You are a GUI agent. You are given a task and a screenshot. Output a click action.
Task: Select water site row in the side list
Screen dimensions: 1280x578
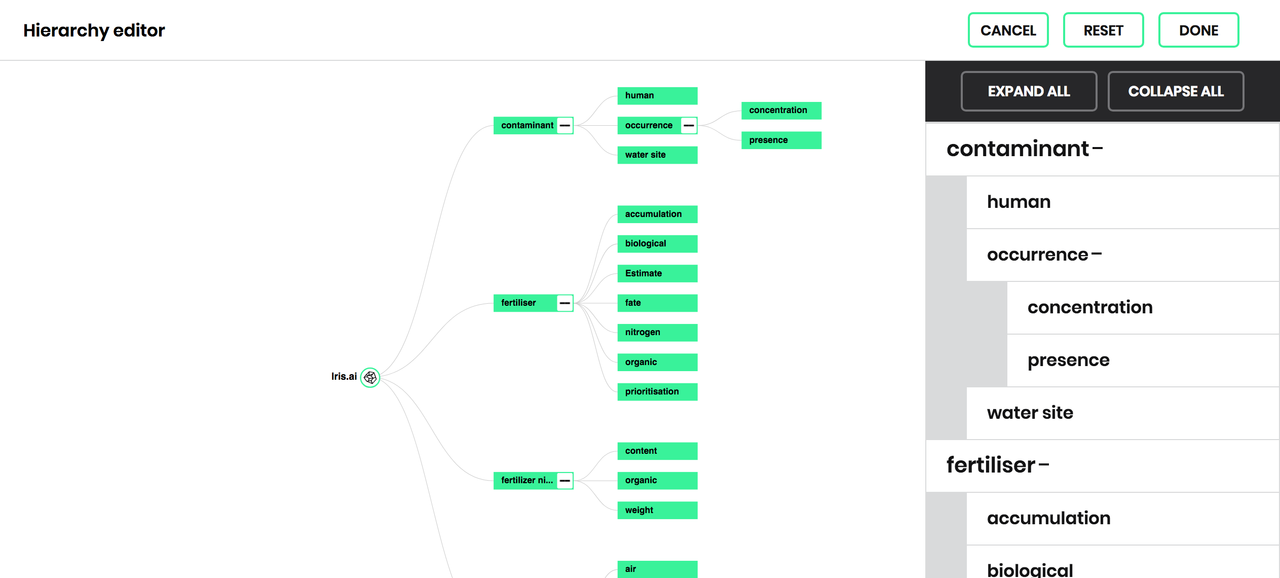click(1123, 413)
